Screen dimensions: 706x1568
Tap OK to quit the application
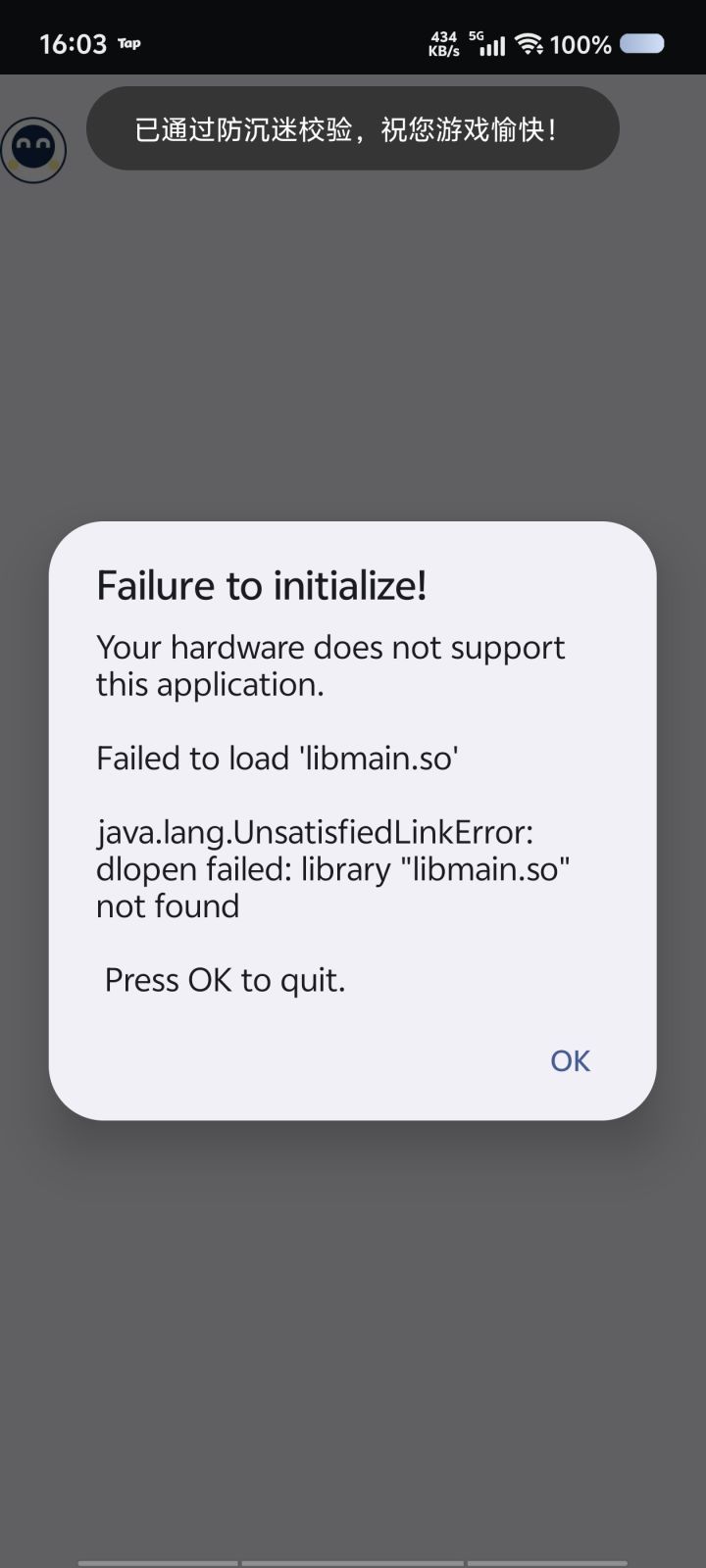570,1060
